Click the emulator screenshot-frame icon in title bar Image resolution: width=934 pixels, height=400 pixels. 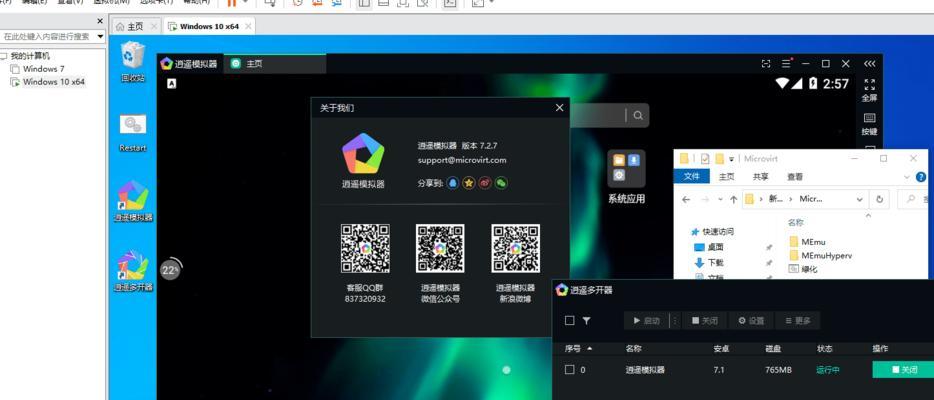click(766, 64)
